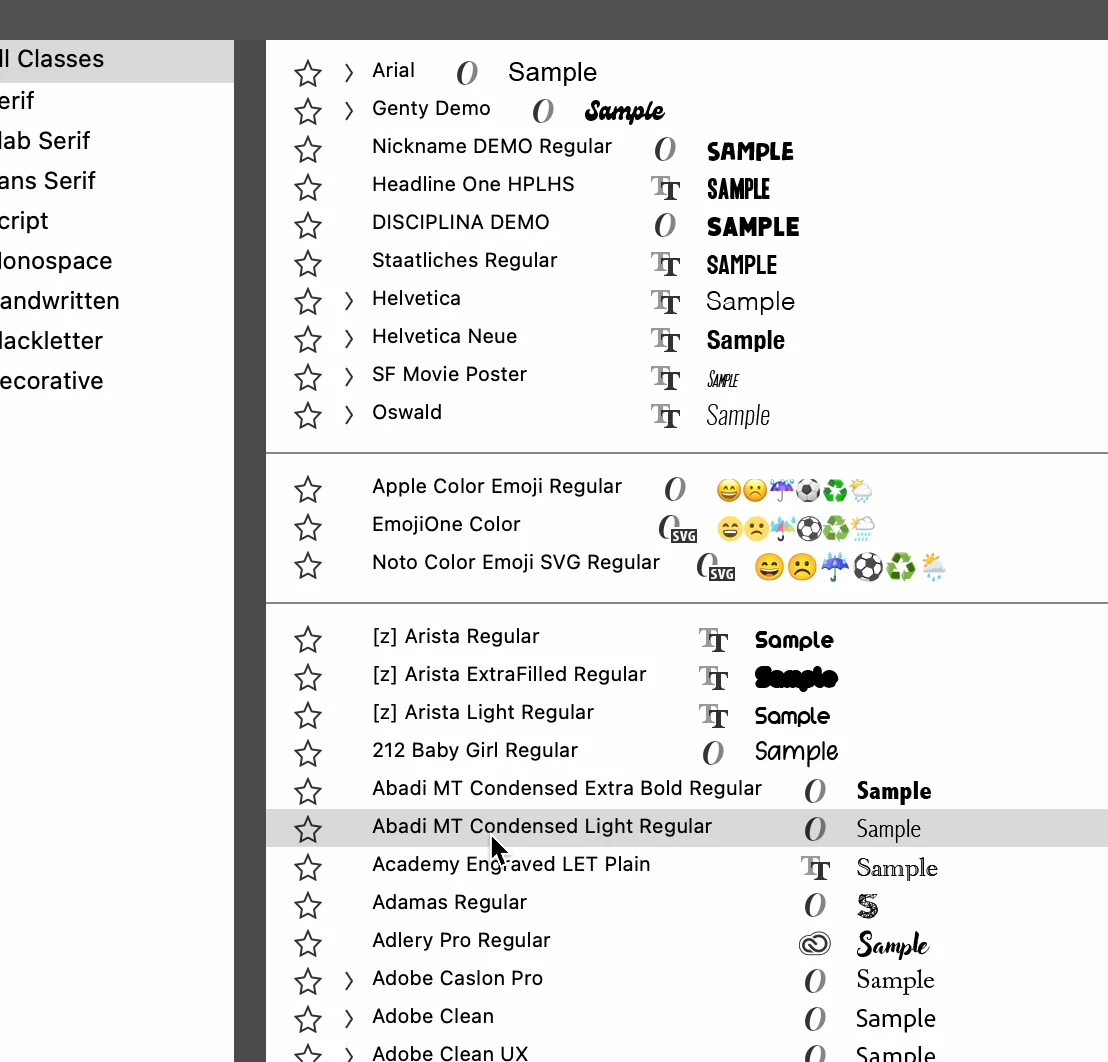
Task: Click OpenType icon for Nickname DEMO Regular
Action: [x=665, y=149]
